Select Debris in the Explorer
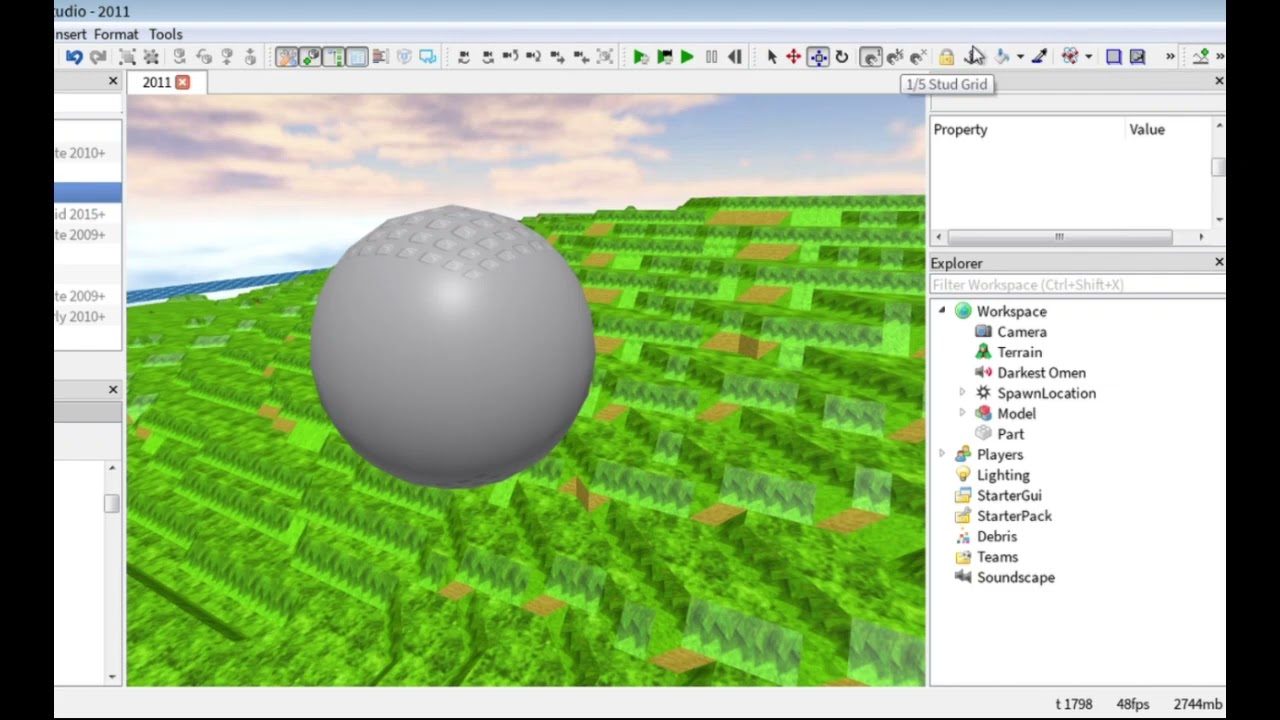 (x=996, y=536)
